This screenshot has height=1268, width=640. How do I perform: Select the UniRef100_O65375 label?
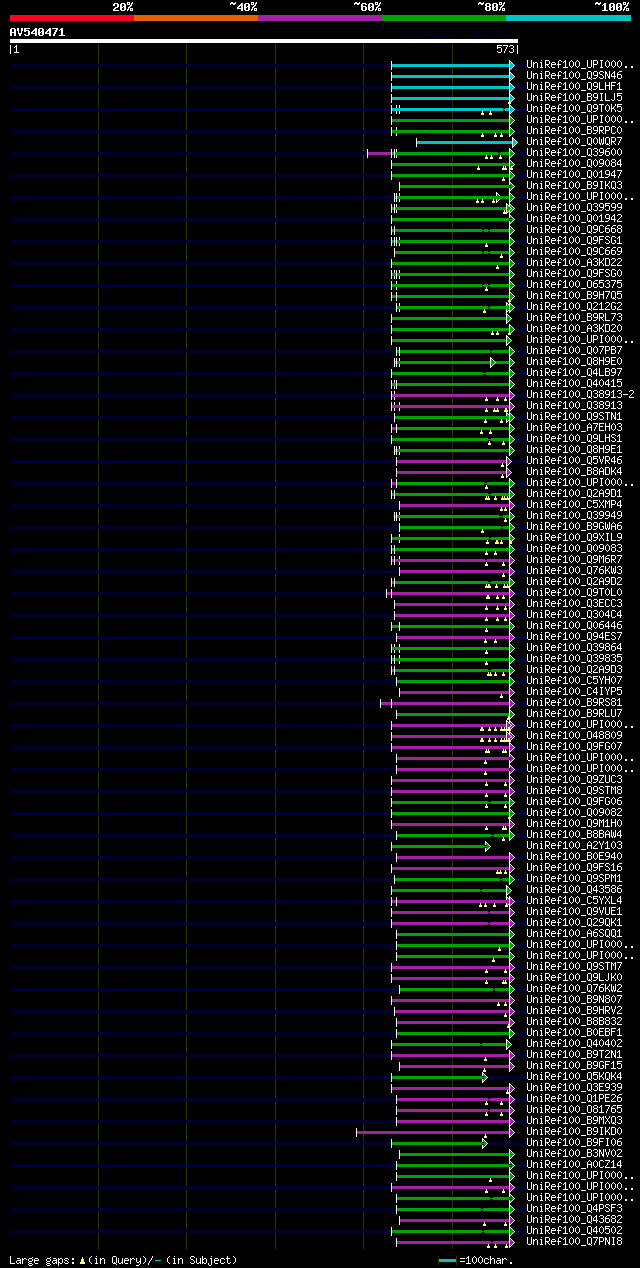574,284
